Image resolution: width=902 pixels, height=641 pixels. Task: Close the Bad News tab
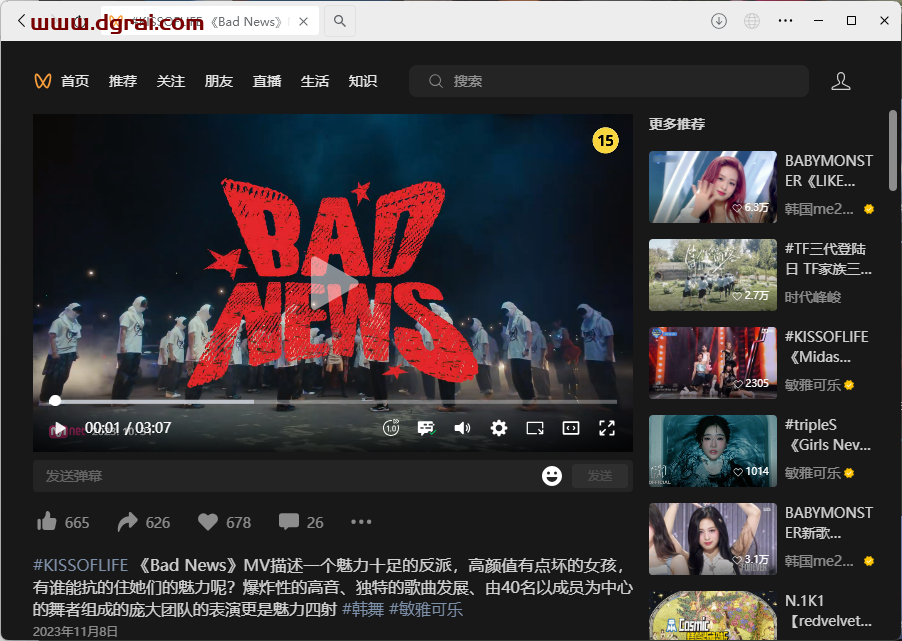(x=304, y=22)
